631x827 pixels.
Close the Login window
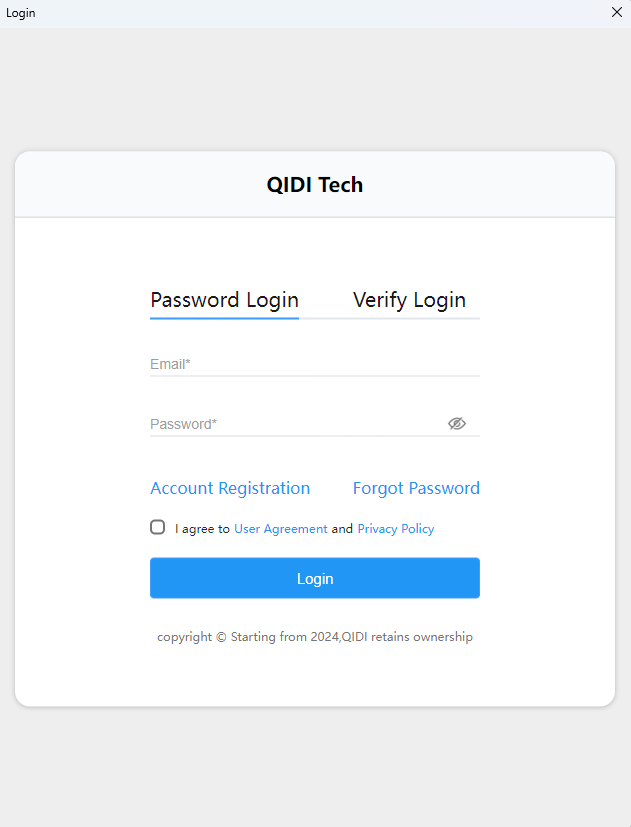click(617, 12)
